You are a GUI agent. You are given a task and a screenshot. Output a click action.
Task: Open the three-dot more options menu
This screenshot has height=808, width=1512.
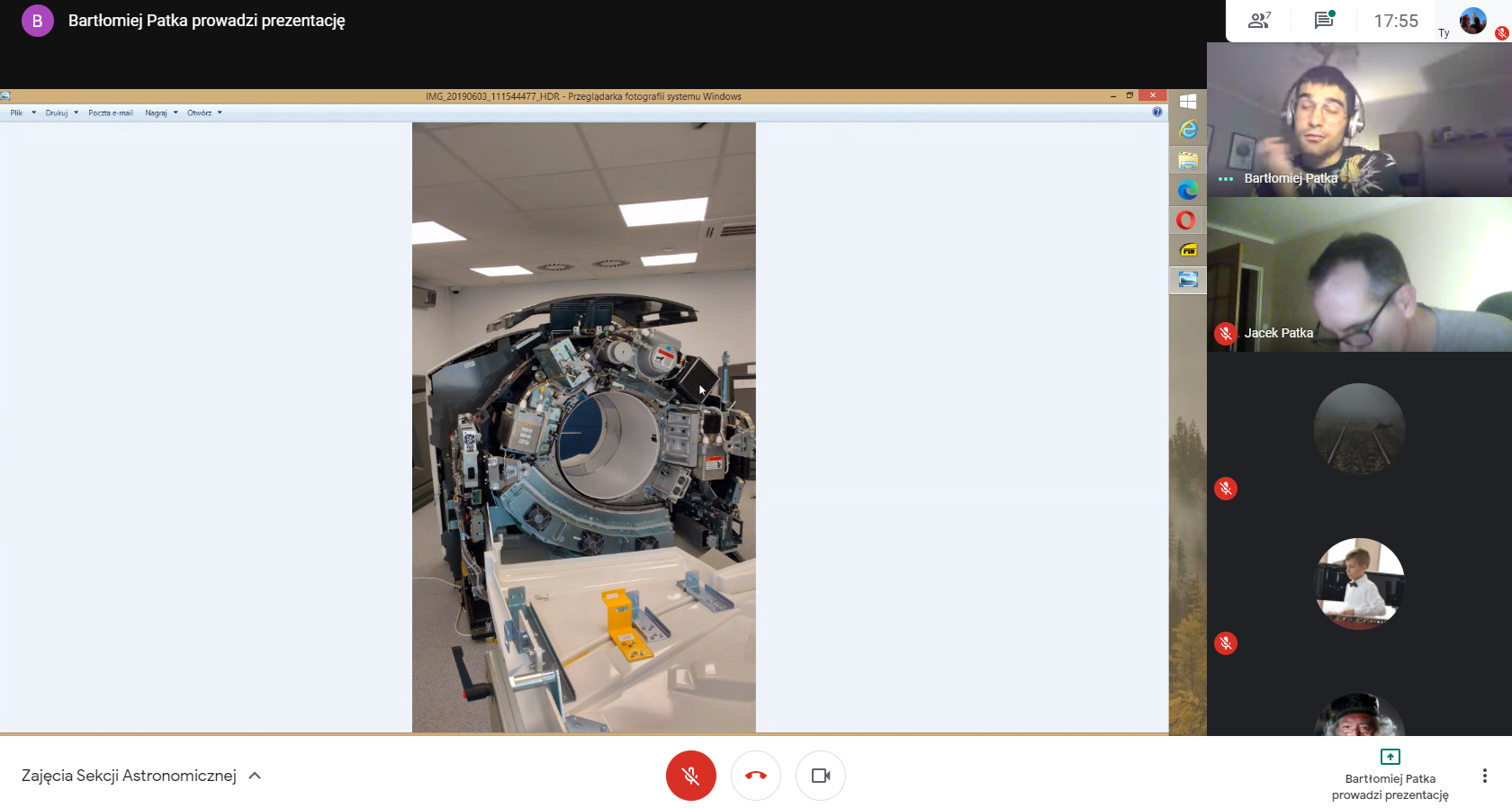point(1484,776)
